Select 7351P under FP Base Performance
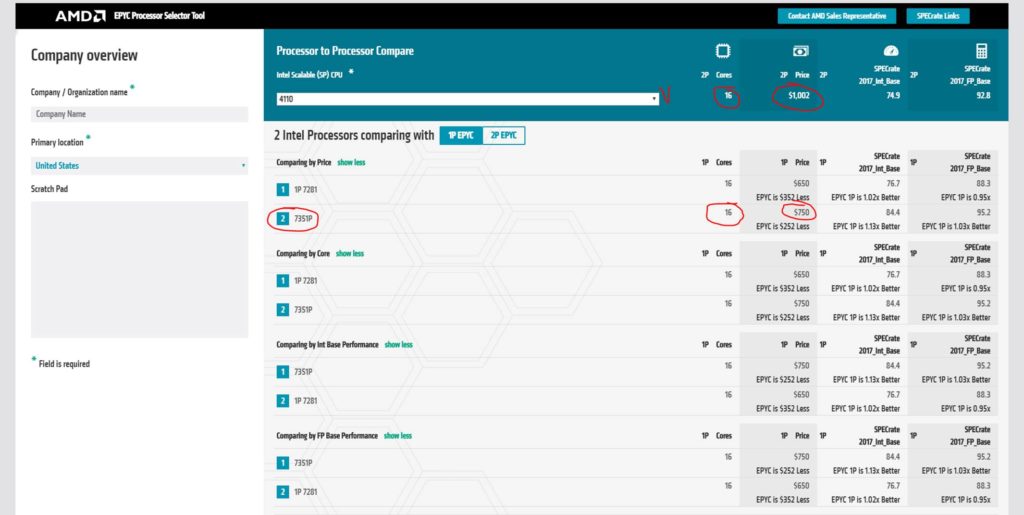The image size is (1024, 515). (x=303, y=463)
